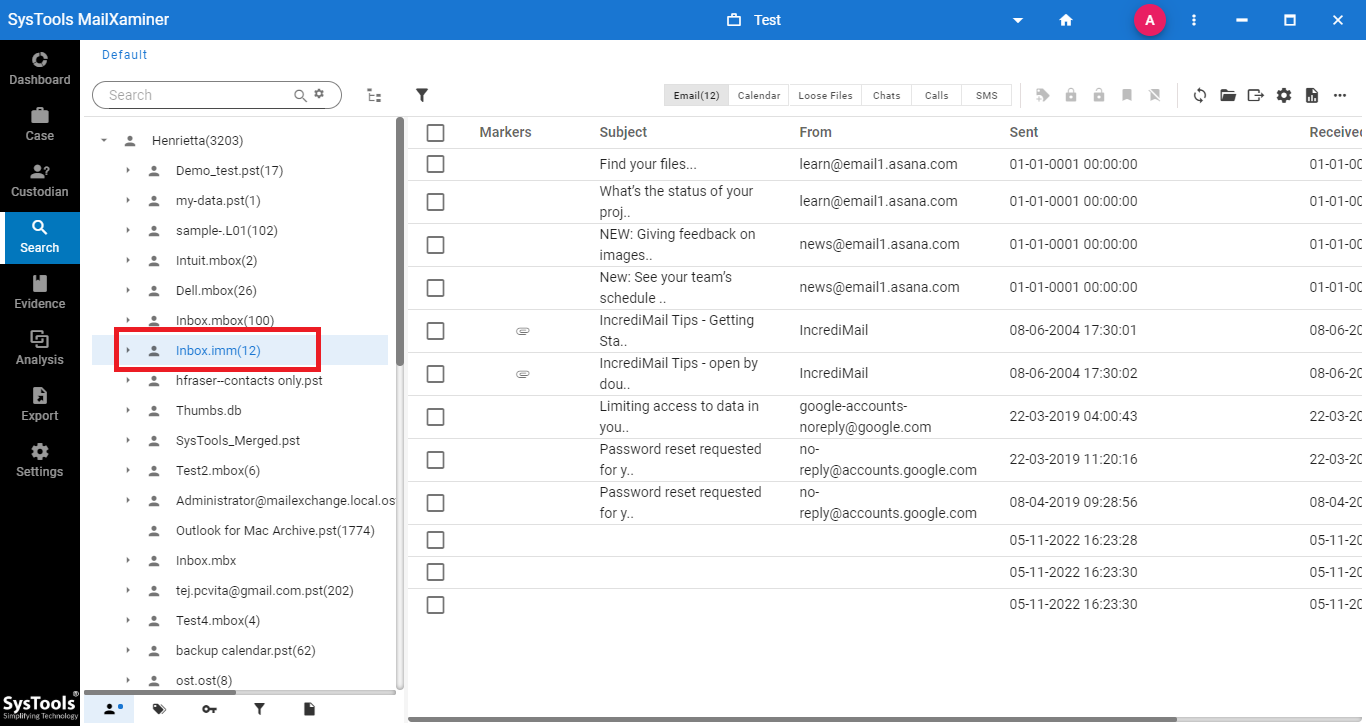
Task: Expand the Dell.mbox(26) node
Action: coord(128,291)
